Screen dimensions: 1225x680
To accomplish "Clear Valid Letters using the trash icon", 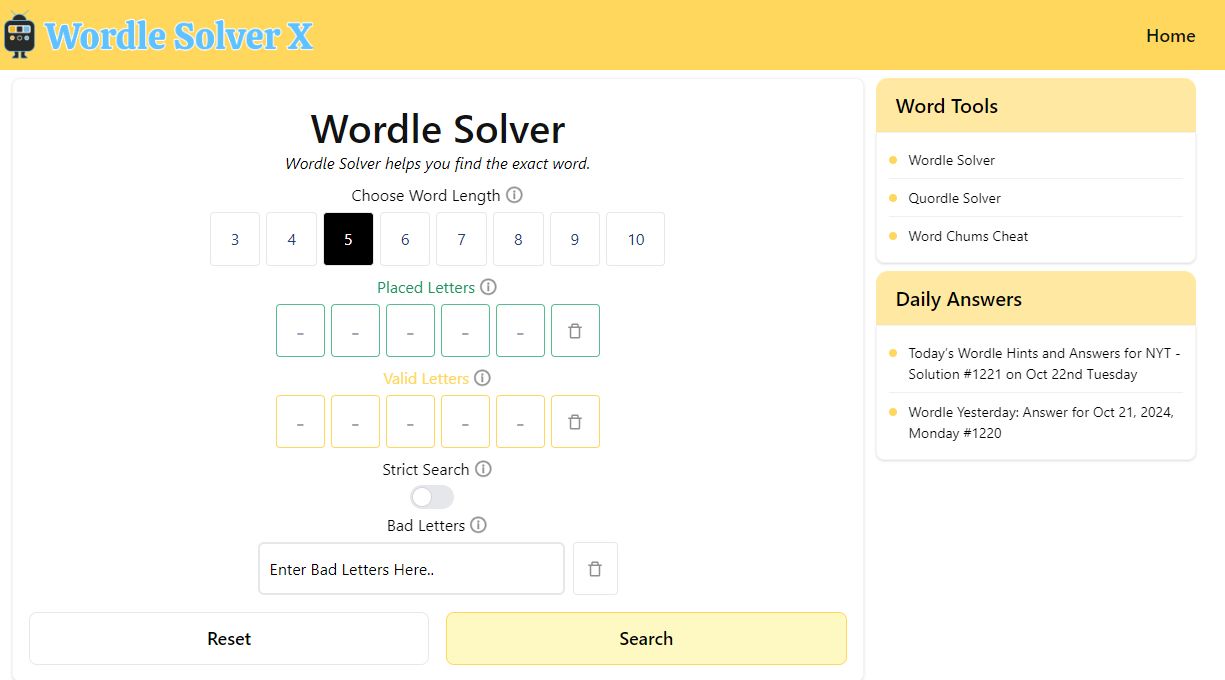I will pos(575,421).
